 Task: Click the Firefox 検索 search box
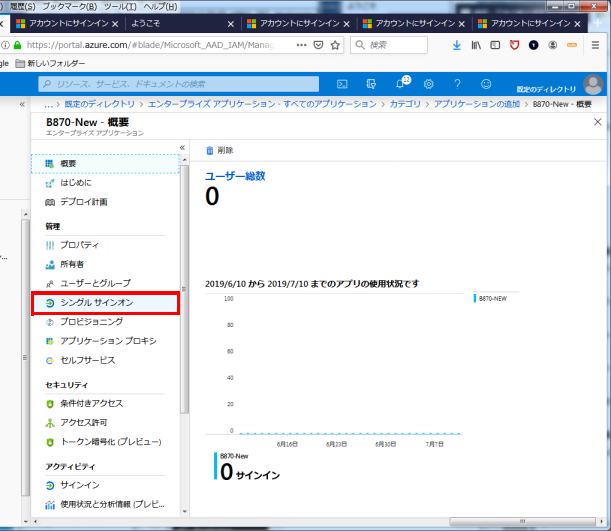tap(389, 45)
